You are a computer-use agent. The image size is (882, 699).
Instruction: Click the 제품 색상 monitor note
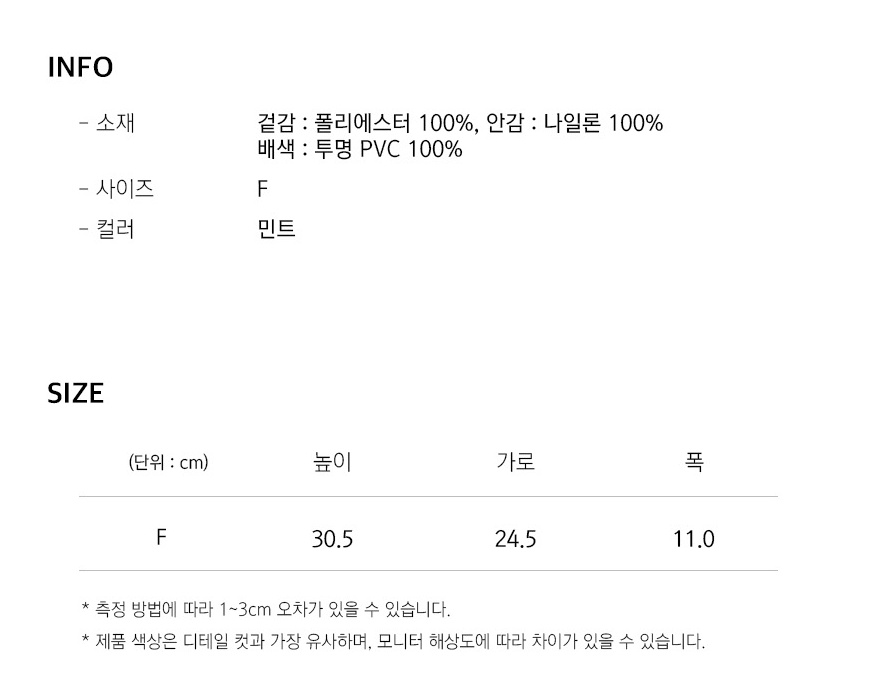[x=392, y=642]
